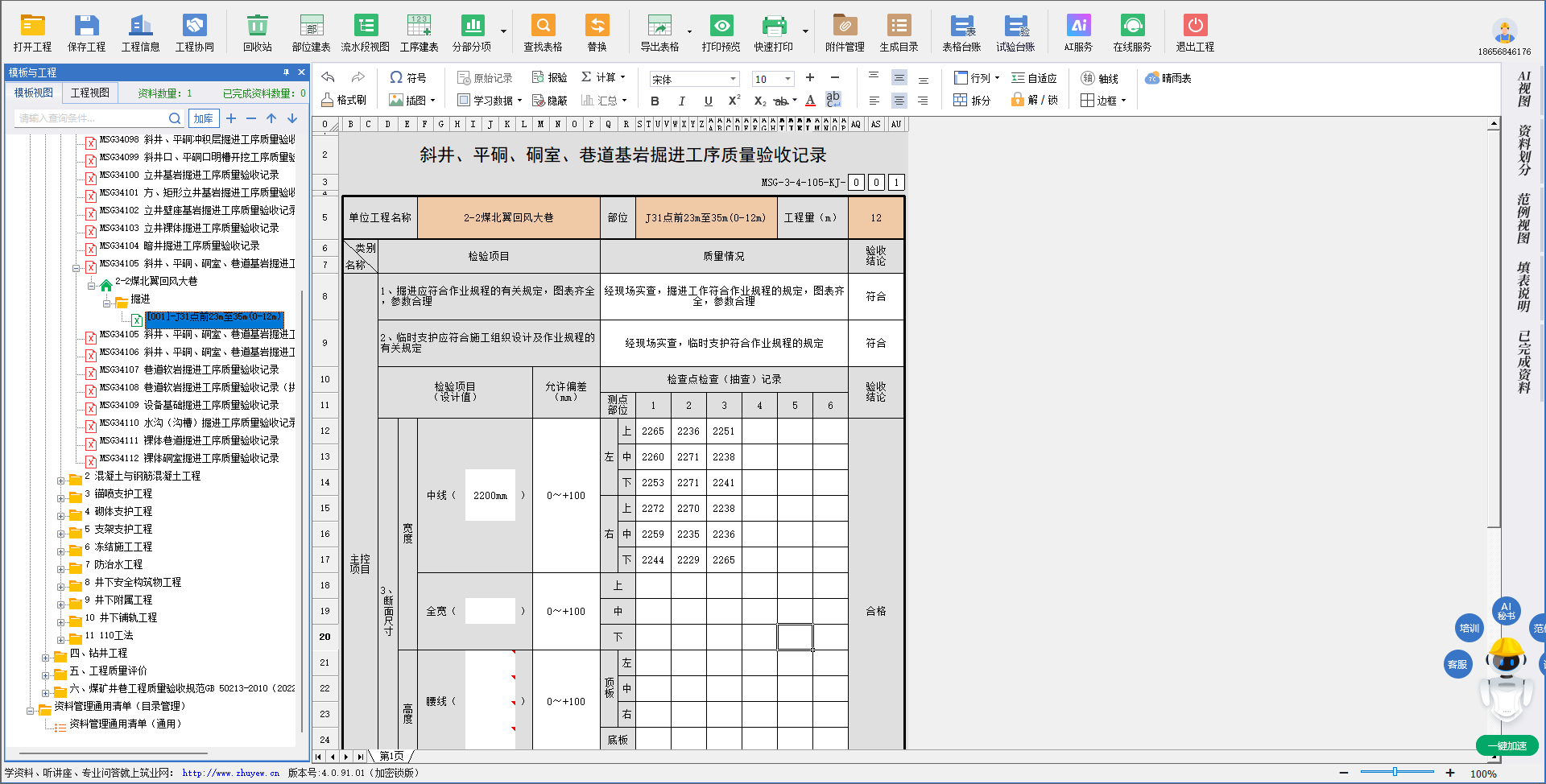Click the 培训 bubble button
Viewport: 1546px width, 784px height.
click(1470, 628)
